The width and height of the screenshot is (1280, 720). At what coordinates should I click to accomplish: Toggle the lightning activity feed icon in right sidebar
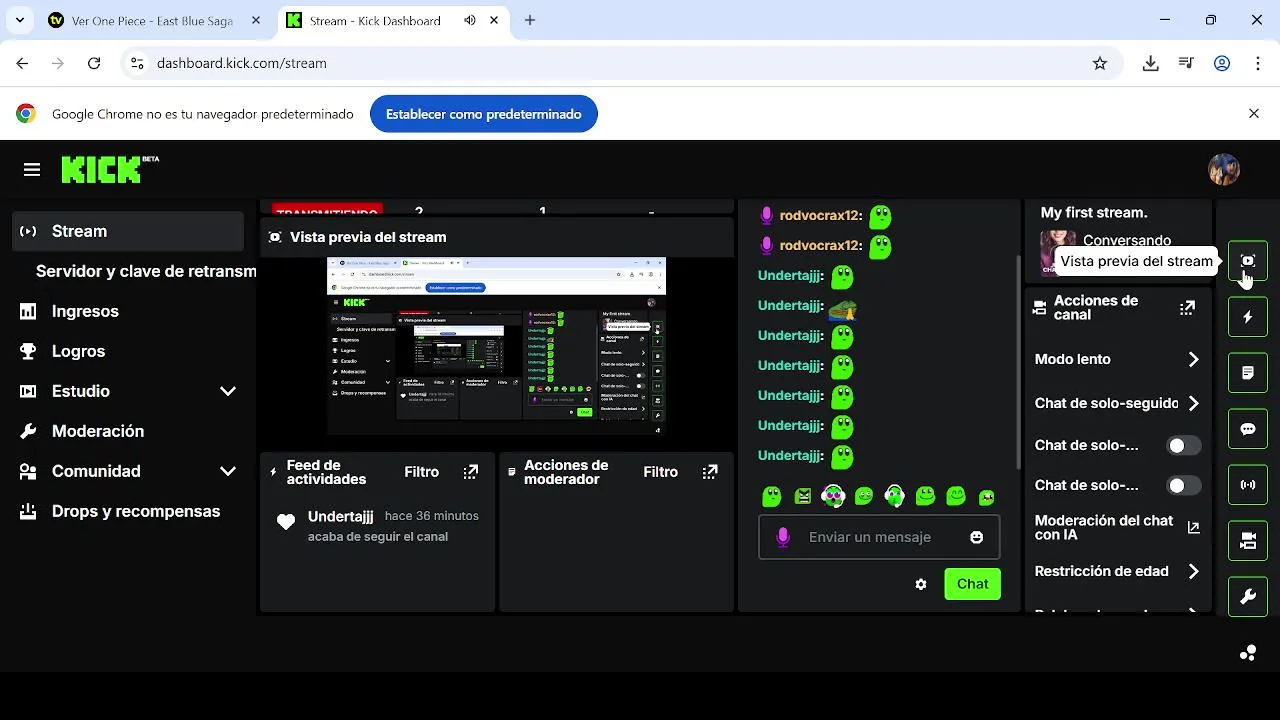tap(1248, 317)
